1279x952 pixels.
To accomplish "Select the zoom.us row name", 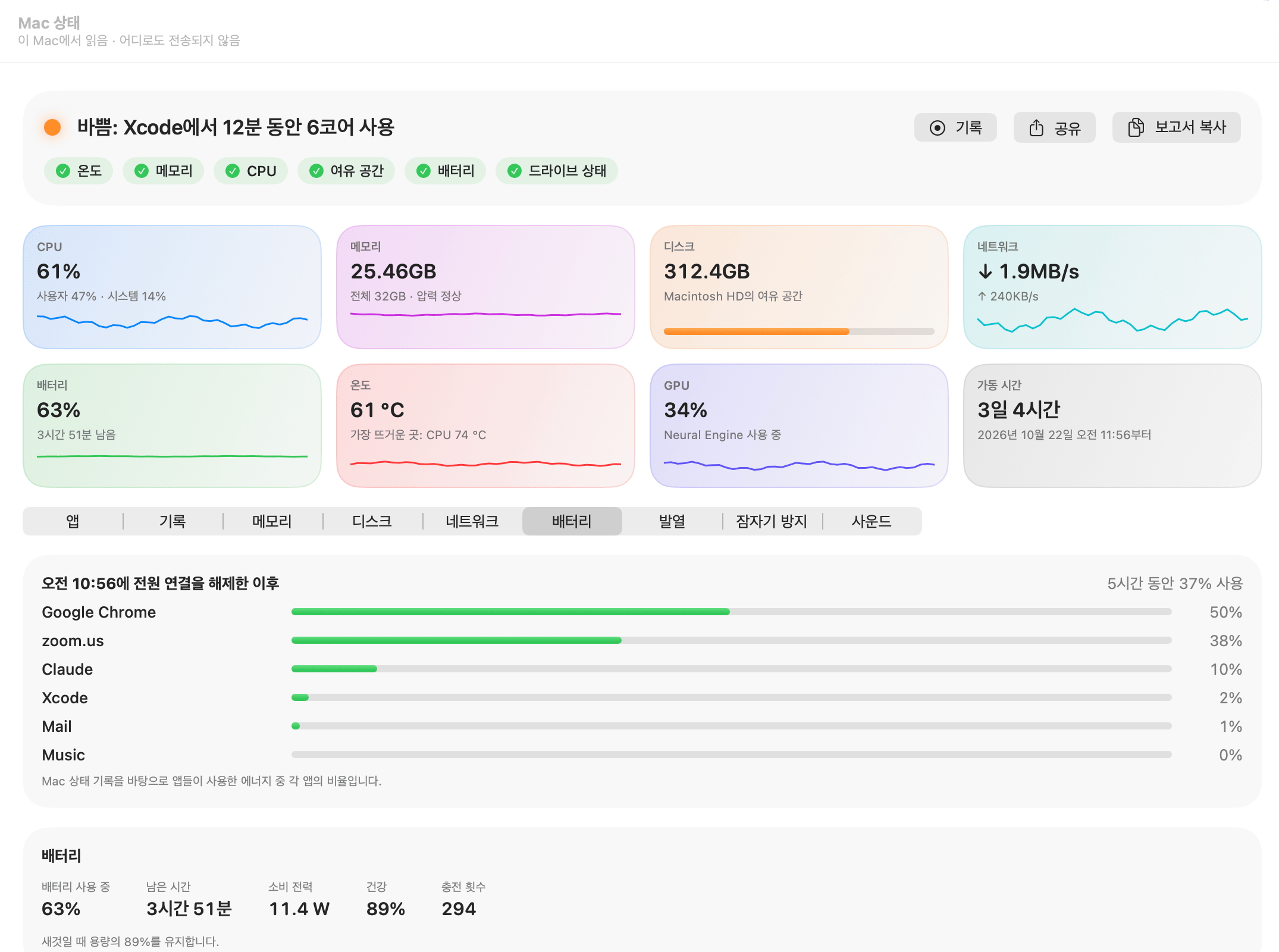I will point(73,641).
